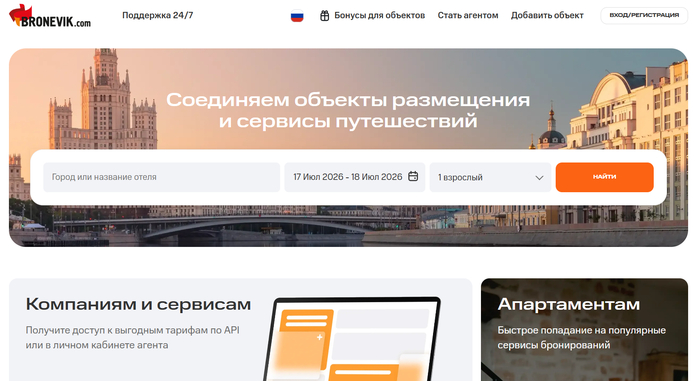
Task: Click the laptop illustration in companies card
Action: (x=352, y=339)
